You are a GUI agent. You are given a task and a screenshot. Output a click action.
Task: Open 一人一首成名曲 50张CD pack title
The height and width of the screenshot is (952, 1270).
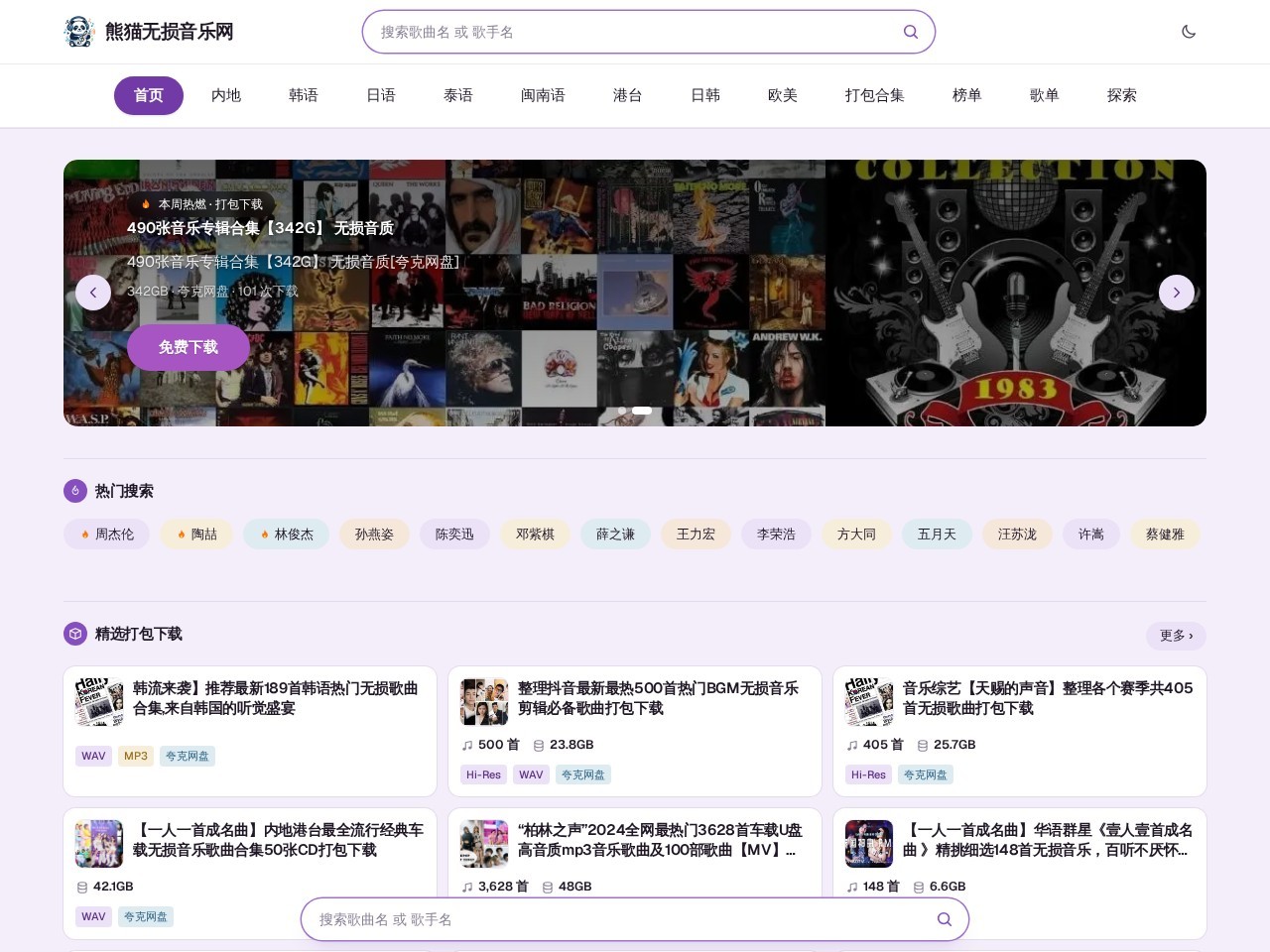(278, 840)
